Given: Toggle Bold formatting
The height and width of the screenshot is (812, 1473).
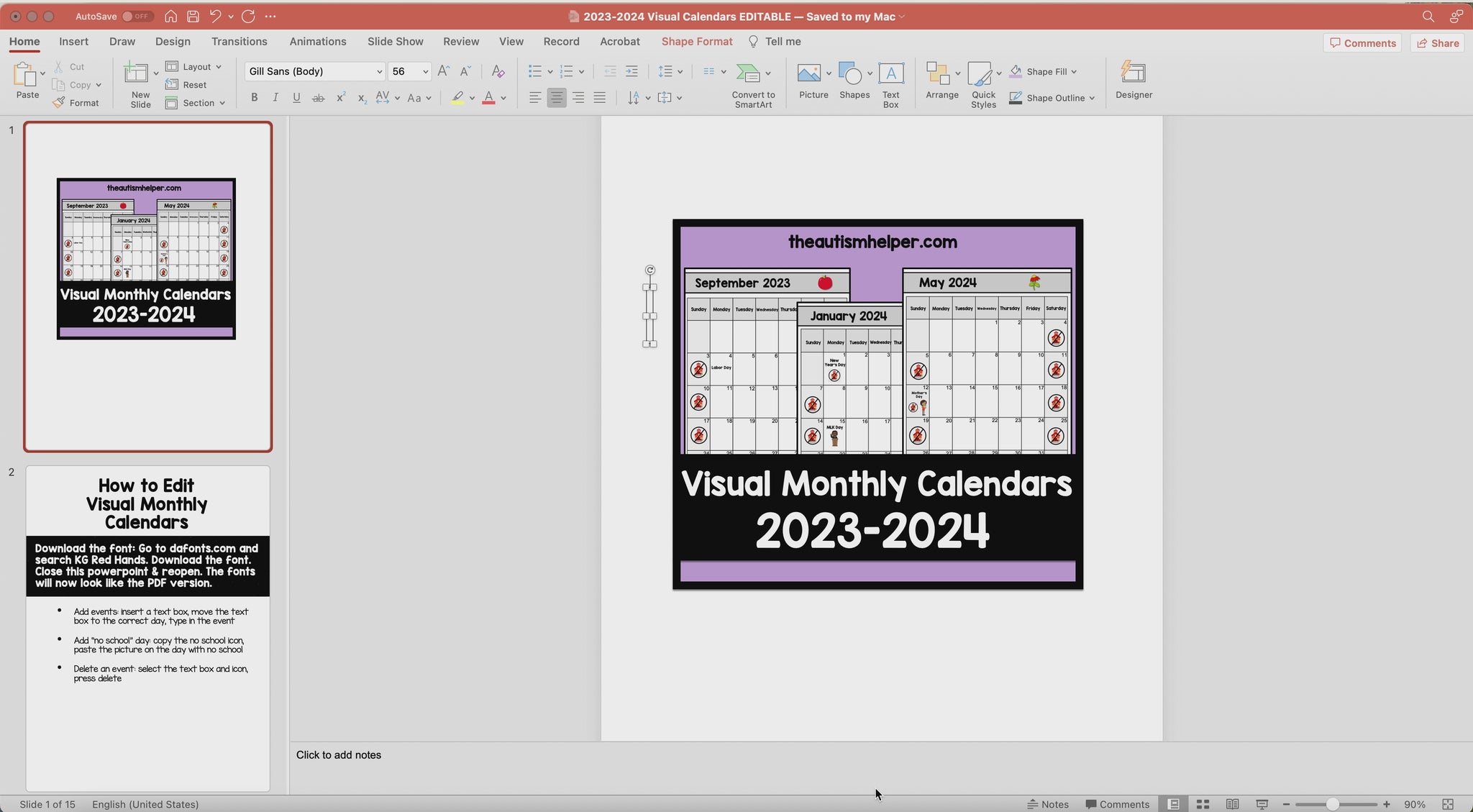Looking at the screenshot, I should coord(254,98).
